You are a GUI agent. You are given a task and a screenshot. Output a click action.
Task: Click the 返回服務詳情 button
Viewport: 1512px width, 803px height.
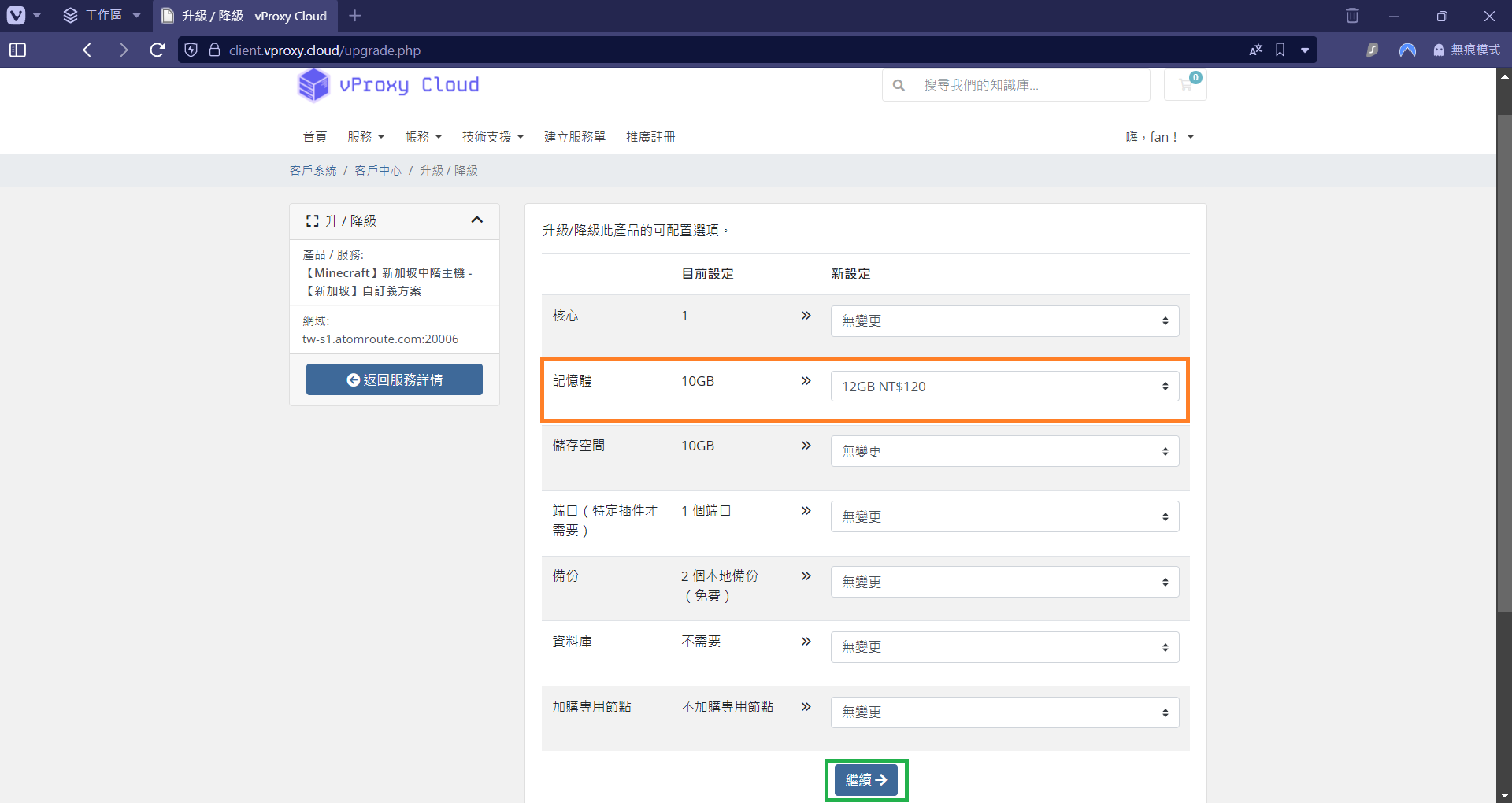pos(395,379)
